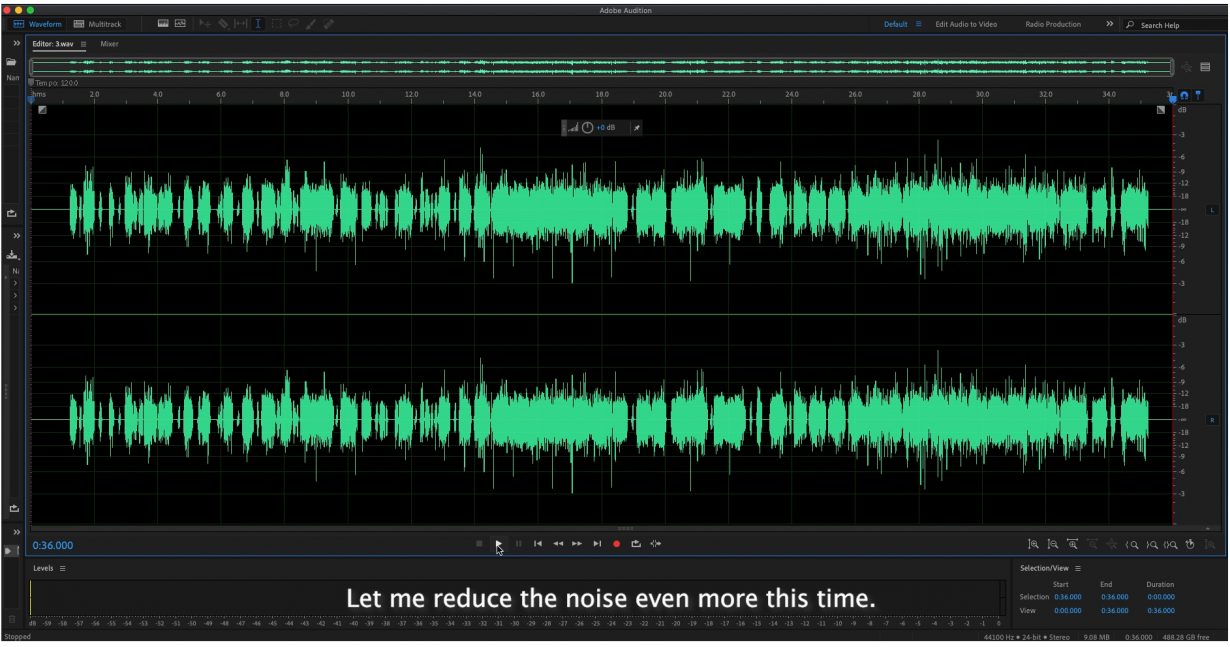1230x647 pixels.
Task: Move playhead to previous marker
Action: [537, 544]
